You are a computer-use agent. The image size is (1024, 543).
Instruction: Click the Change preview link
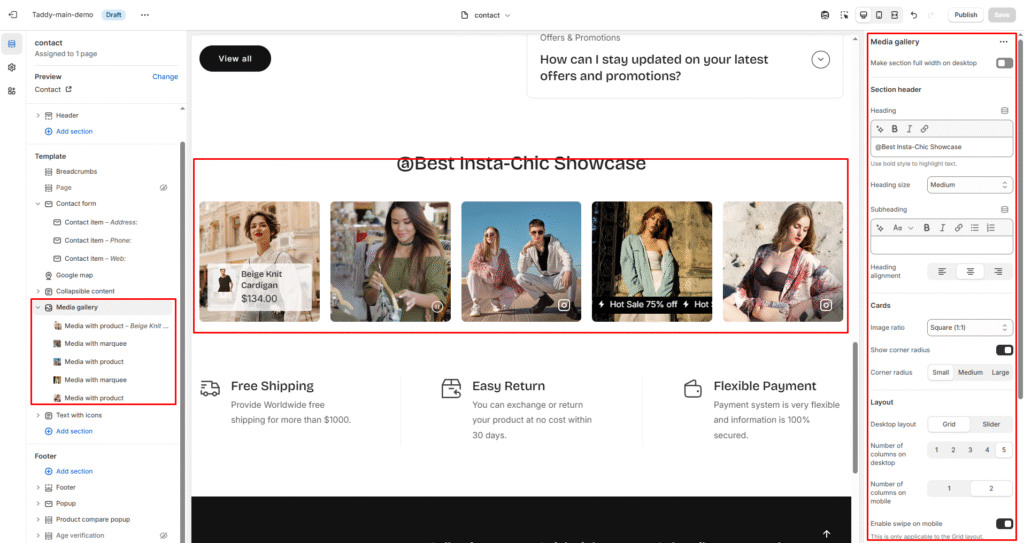165,77
